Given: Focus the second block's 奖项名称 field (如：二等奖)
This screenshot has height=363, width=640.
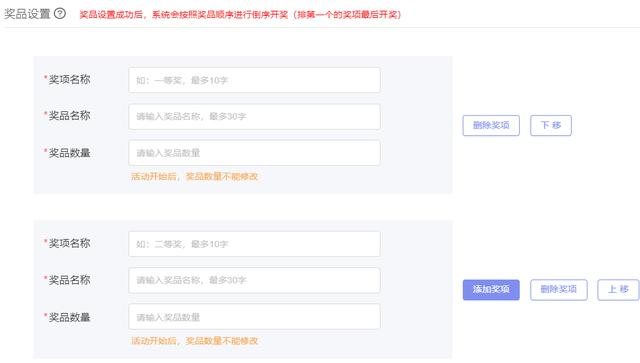Looking at the screenshot, I should 254,244.
